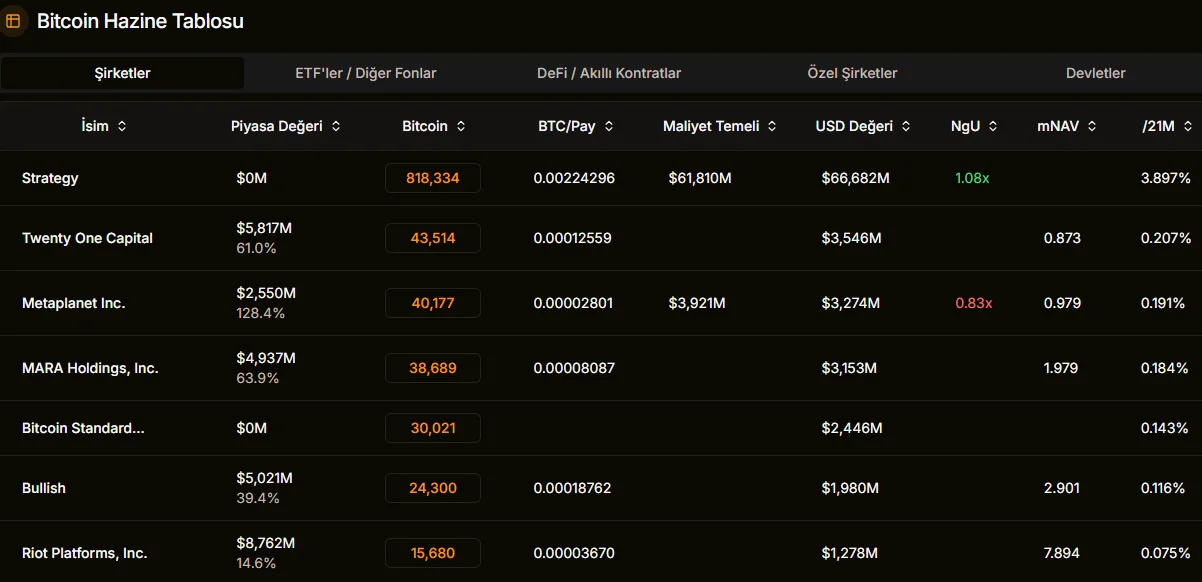
Task: Open the Bullish company entry
Action: pos(44,488)
